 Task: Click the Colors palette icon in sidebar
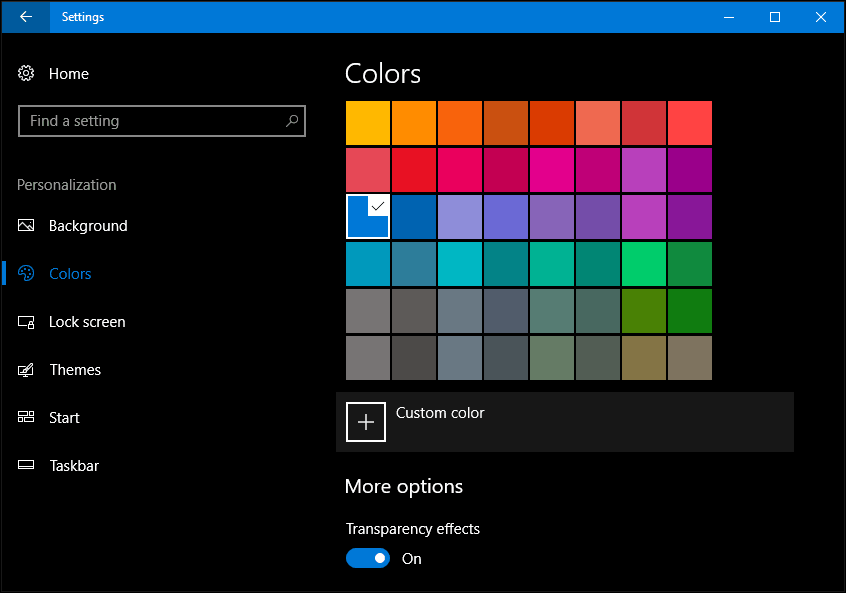point(26,274)
